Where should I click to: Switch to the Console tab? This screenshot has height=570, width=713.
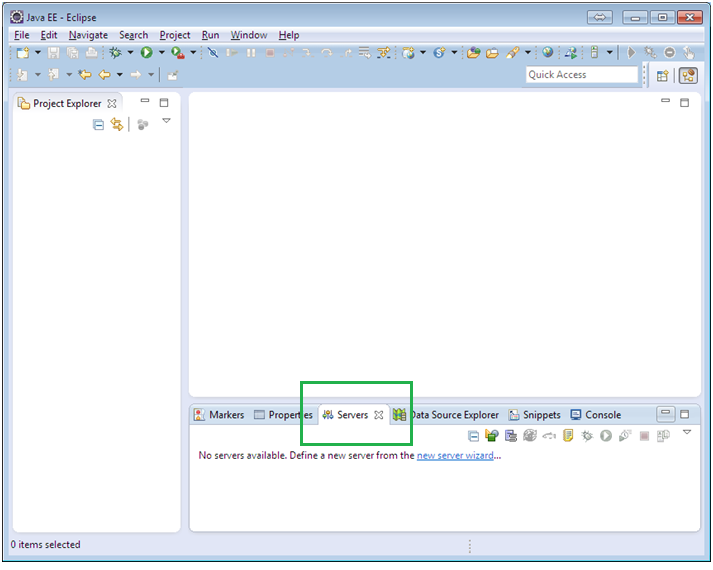pos(596,415)
